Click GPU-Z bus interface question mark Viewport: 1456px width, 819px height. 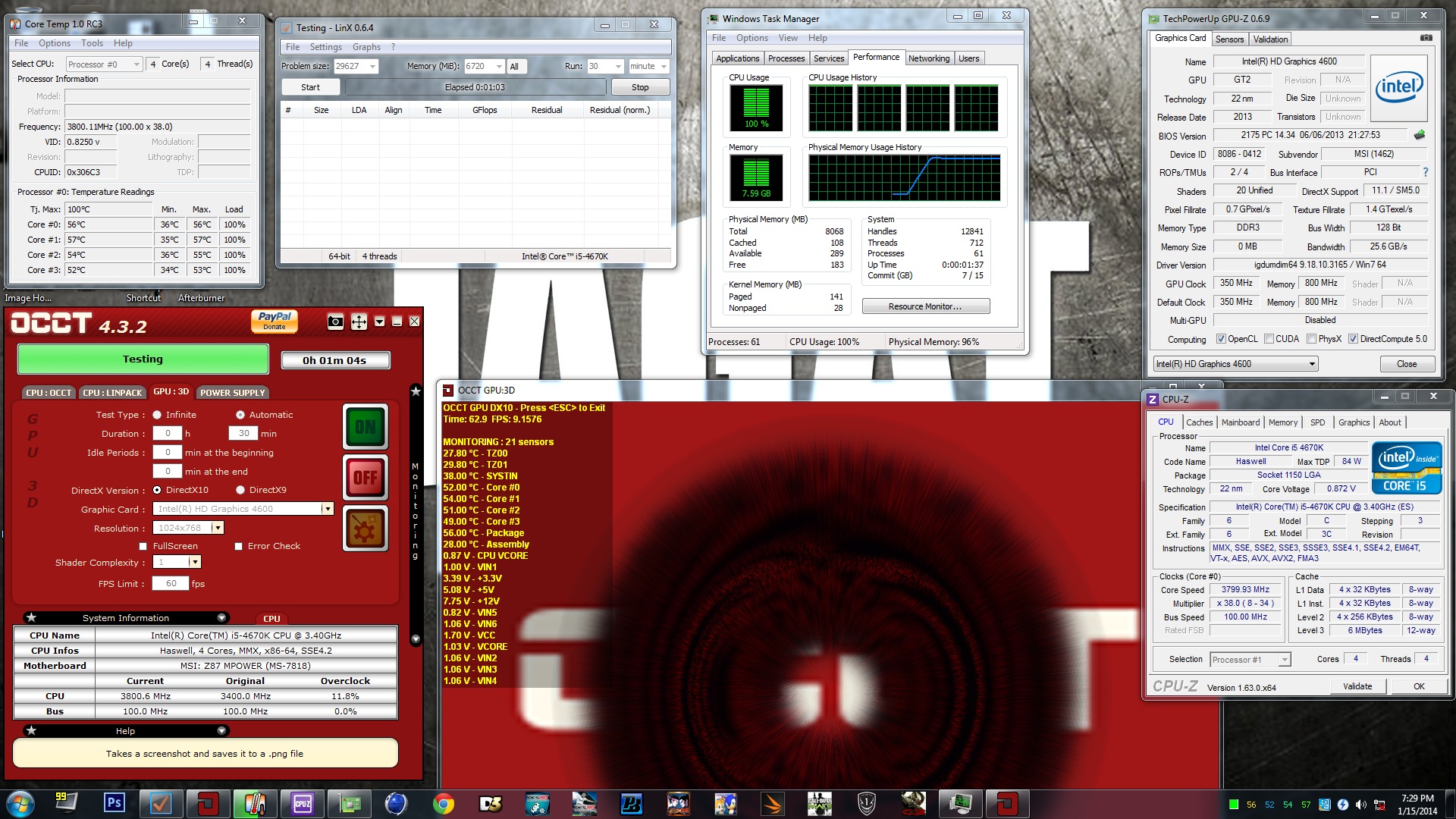click(1426, 172)
